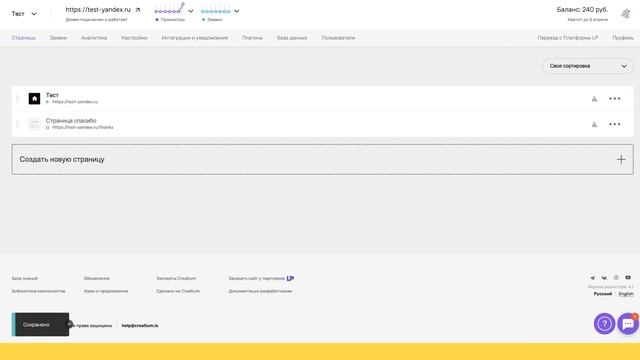Open the Аналитика tab
640x360 pixels.
94,38
